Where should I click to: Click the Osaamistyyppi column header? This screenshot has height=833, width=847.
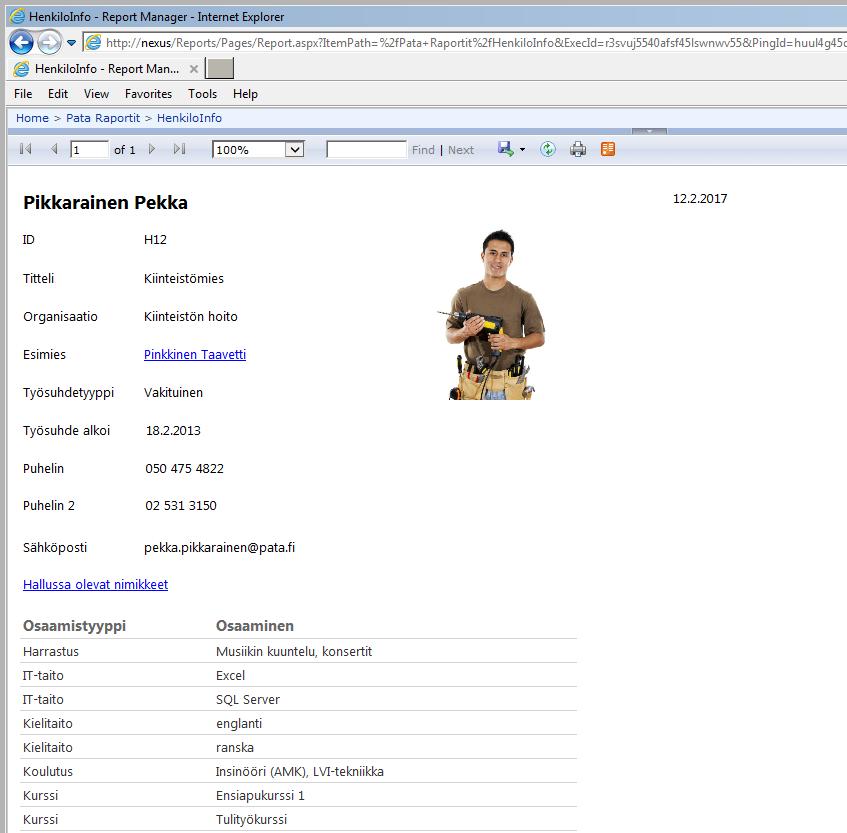(x=75, y=626)
